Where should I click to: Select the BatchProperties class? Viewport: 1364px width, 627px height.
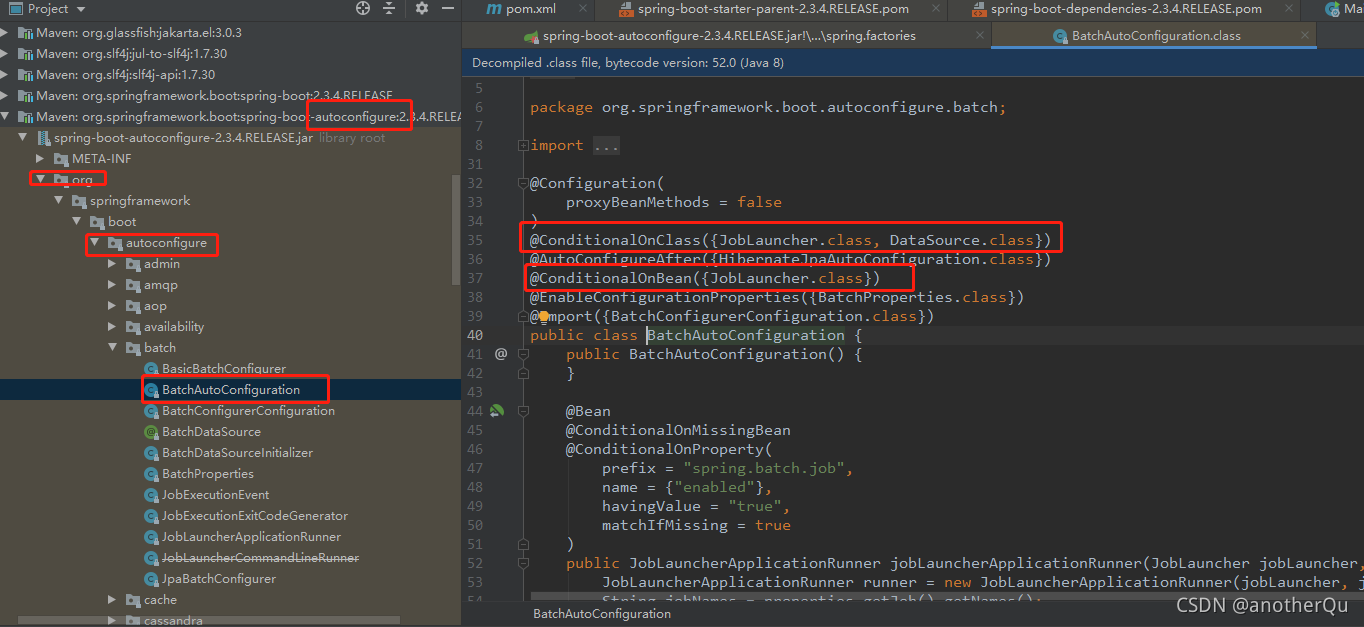[x=208, y=473]
